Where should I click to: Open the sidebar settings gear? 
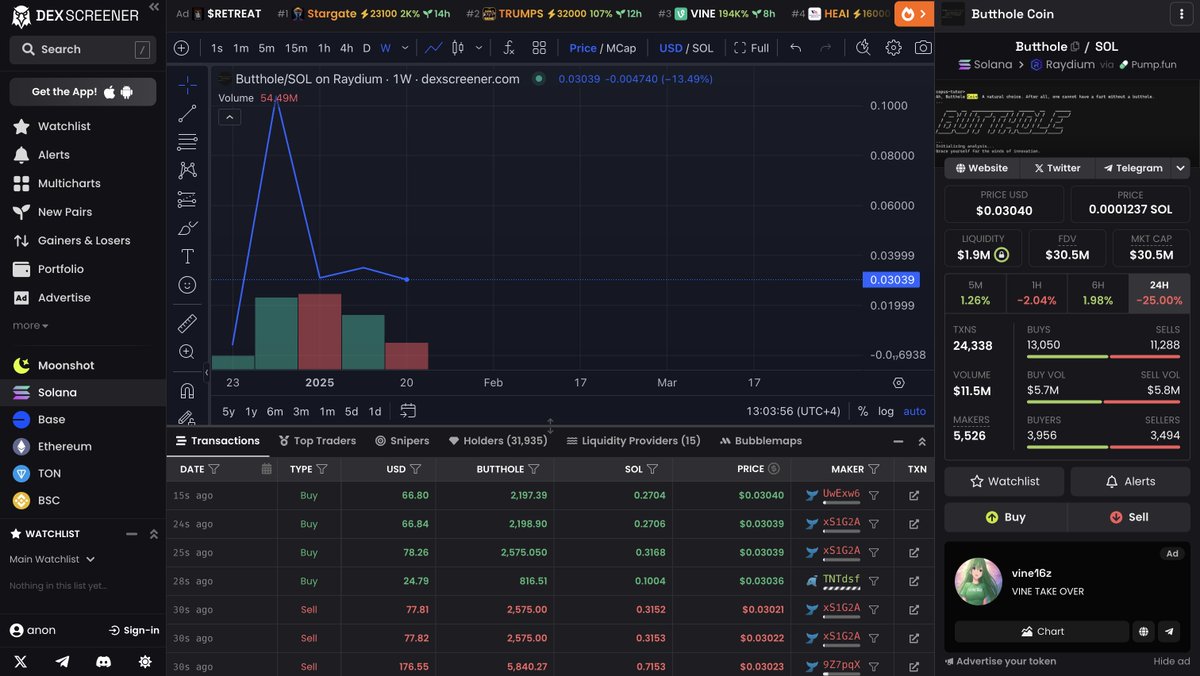tap(145, 661)
